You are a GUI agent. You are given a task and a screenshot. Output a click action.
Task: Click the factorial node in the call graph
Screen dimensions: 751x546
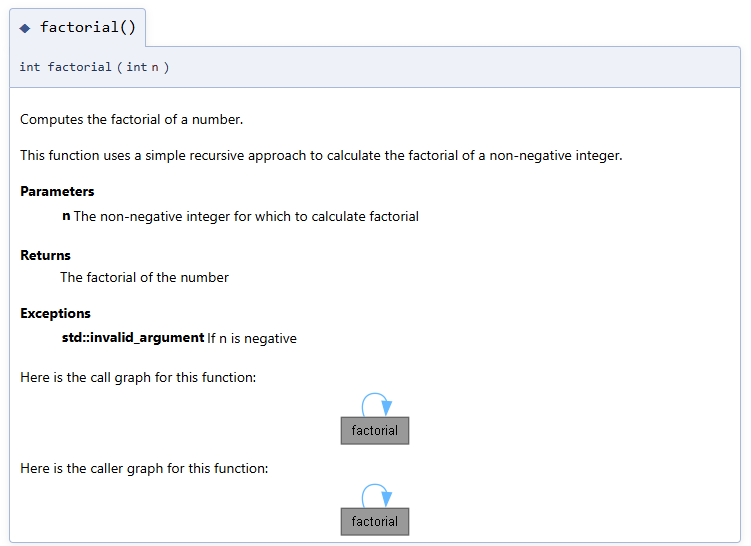(375, 431)
